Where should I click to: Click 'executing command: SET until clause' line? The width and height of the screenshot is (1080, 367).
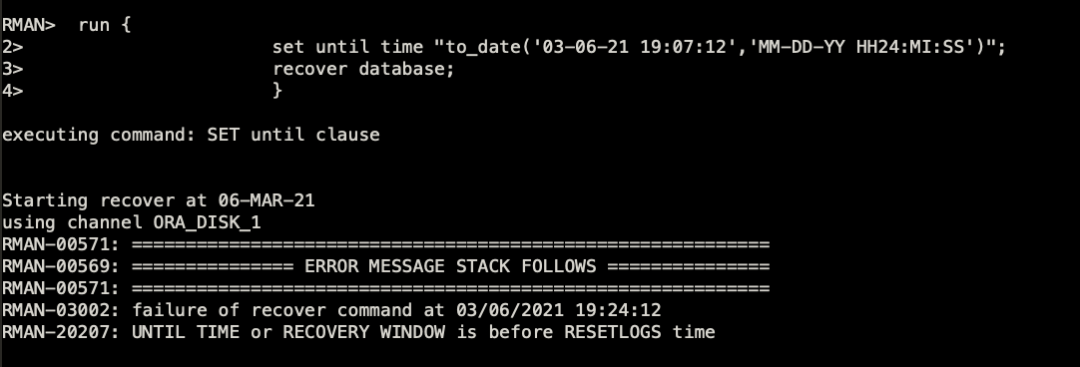(x=191, y=134)
